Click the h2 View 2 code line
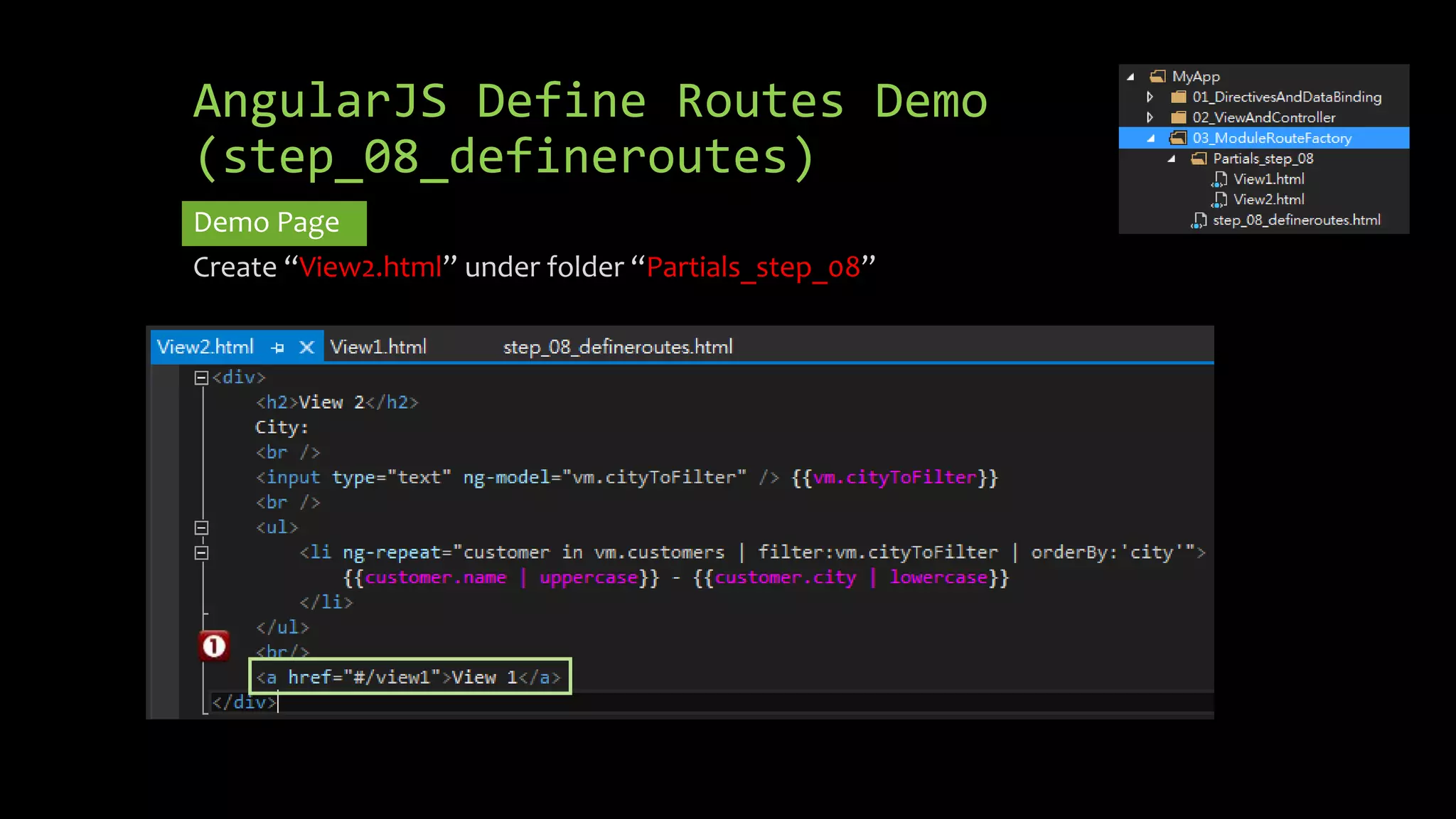1456x819 pixels. [337, 402]
